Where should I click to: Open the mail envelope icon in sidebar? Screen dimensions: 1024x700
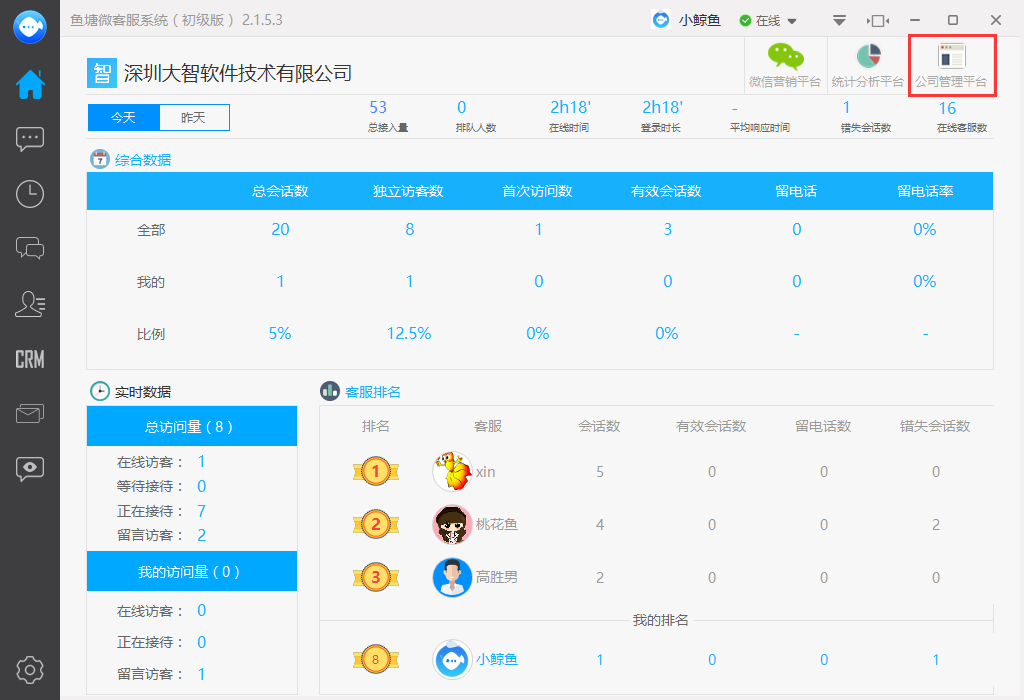coord(29,412)
